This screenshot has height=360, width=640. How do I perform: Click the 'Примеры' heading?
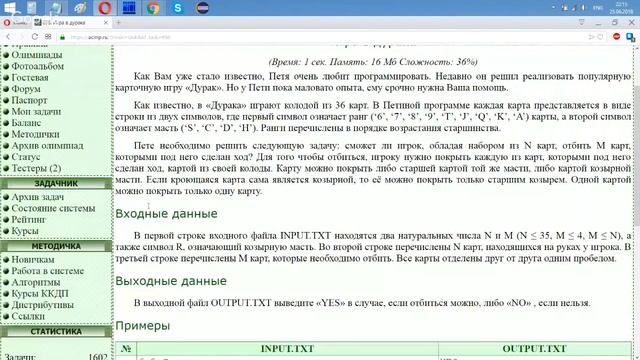142,326
